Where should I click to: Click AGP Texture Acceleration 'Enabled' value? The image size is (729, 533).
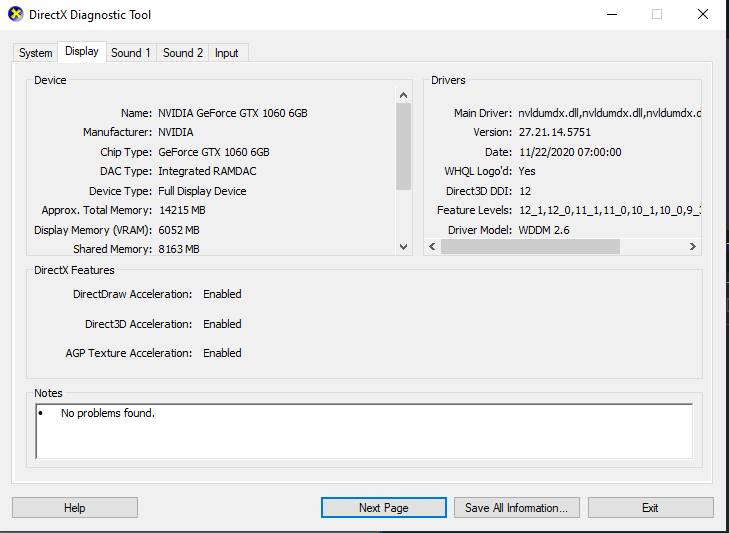pyautogui.click(x=222, y=353)
